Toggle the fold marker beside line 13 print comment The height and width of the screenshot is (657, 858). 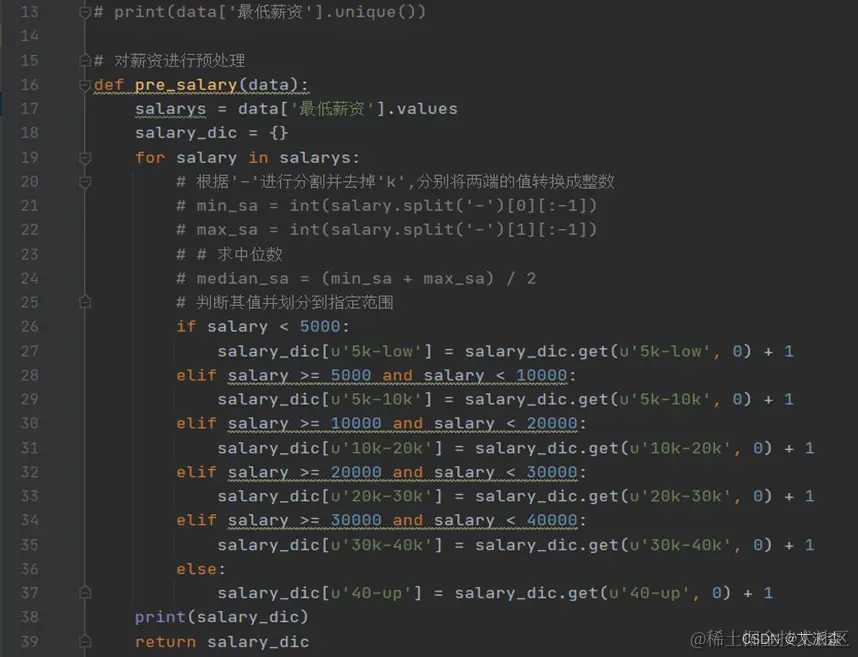tap(85, 11)
